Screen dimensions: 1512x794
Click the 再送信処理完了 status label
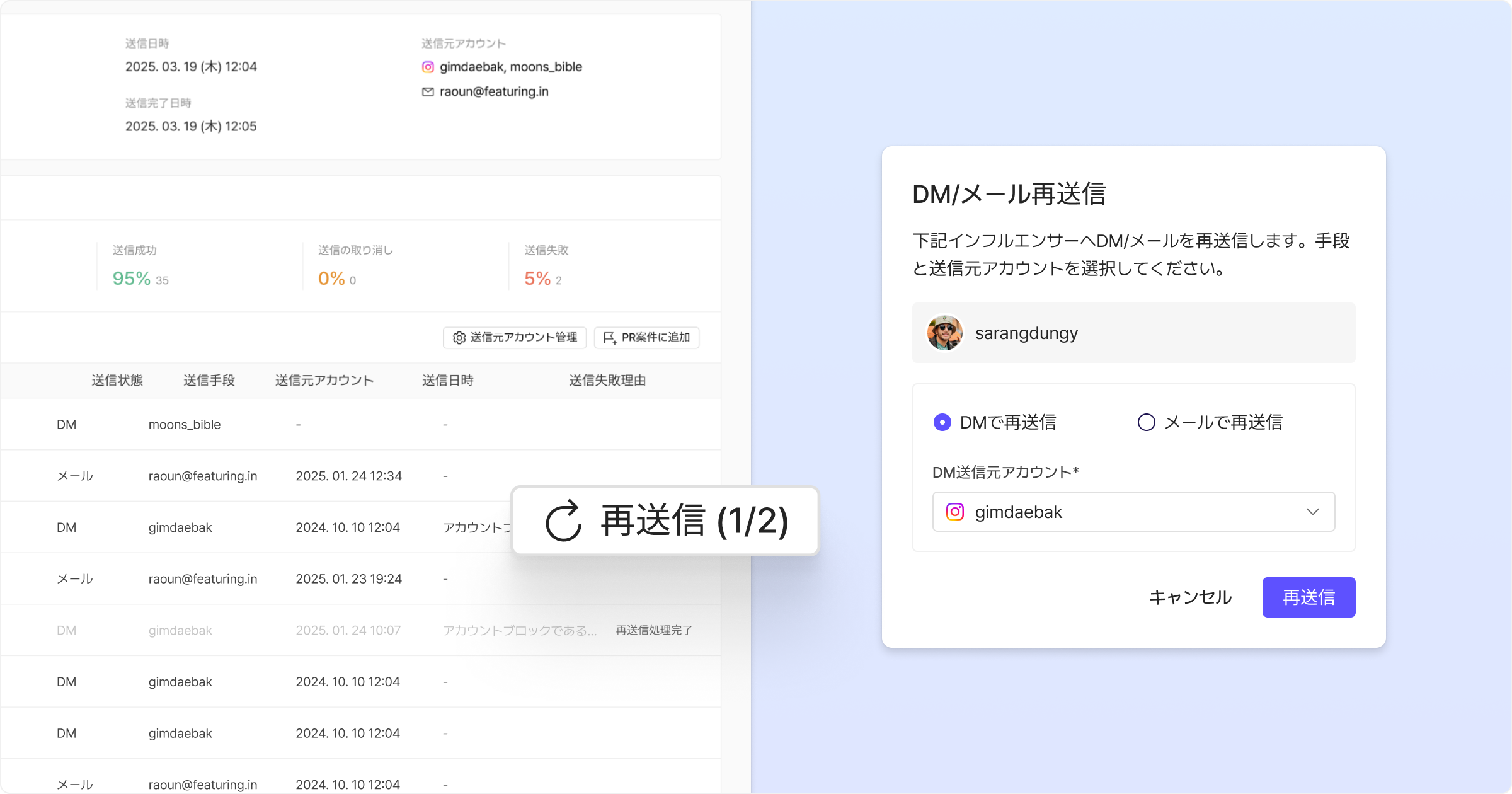click(x=654, y=630)
